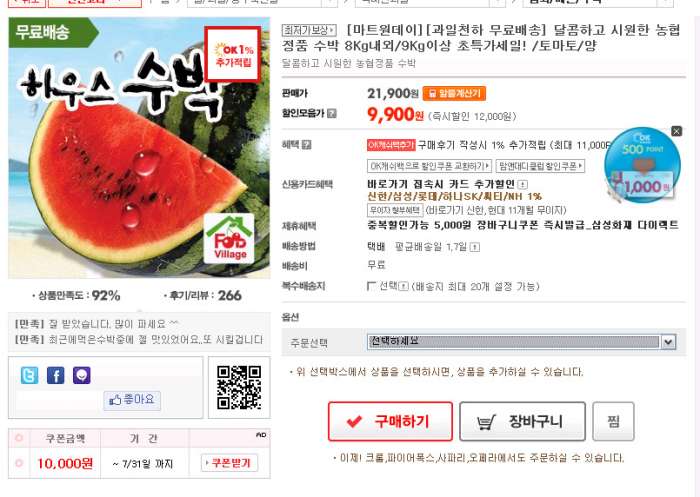The height and width of the screenshot is (497, 700).
Task: Click the 쿠폰받기 coupon button
Action: coord(229,463)
